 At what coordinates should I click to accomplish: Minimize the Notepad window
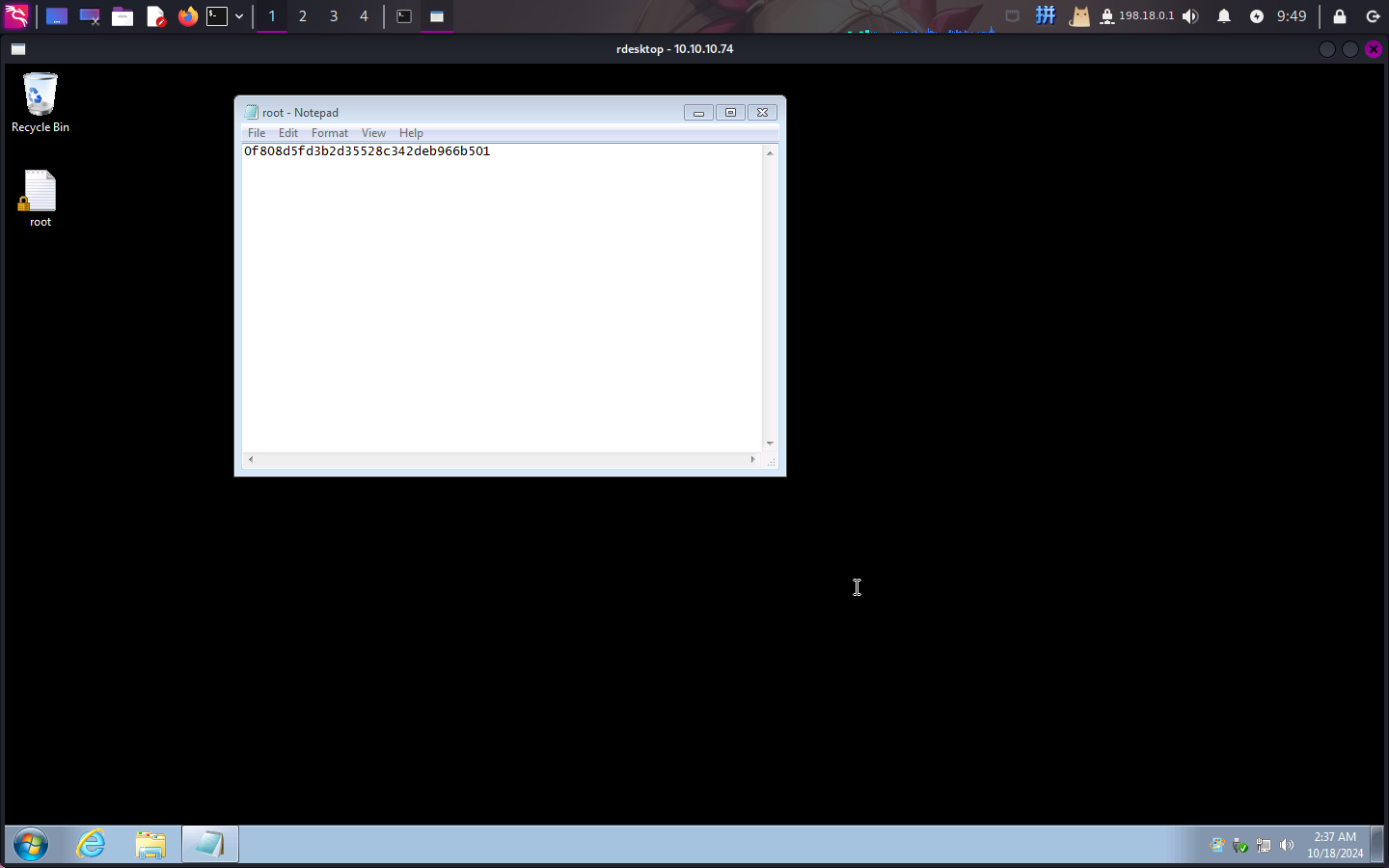click(699, 113)
